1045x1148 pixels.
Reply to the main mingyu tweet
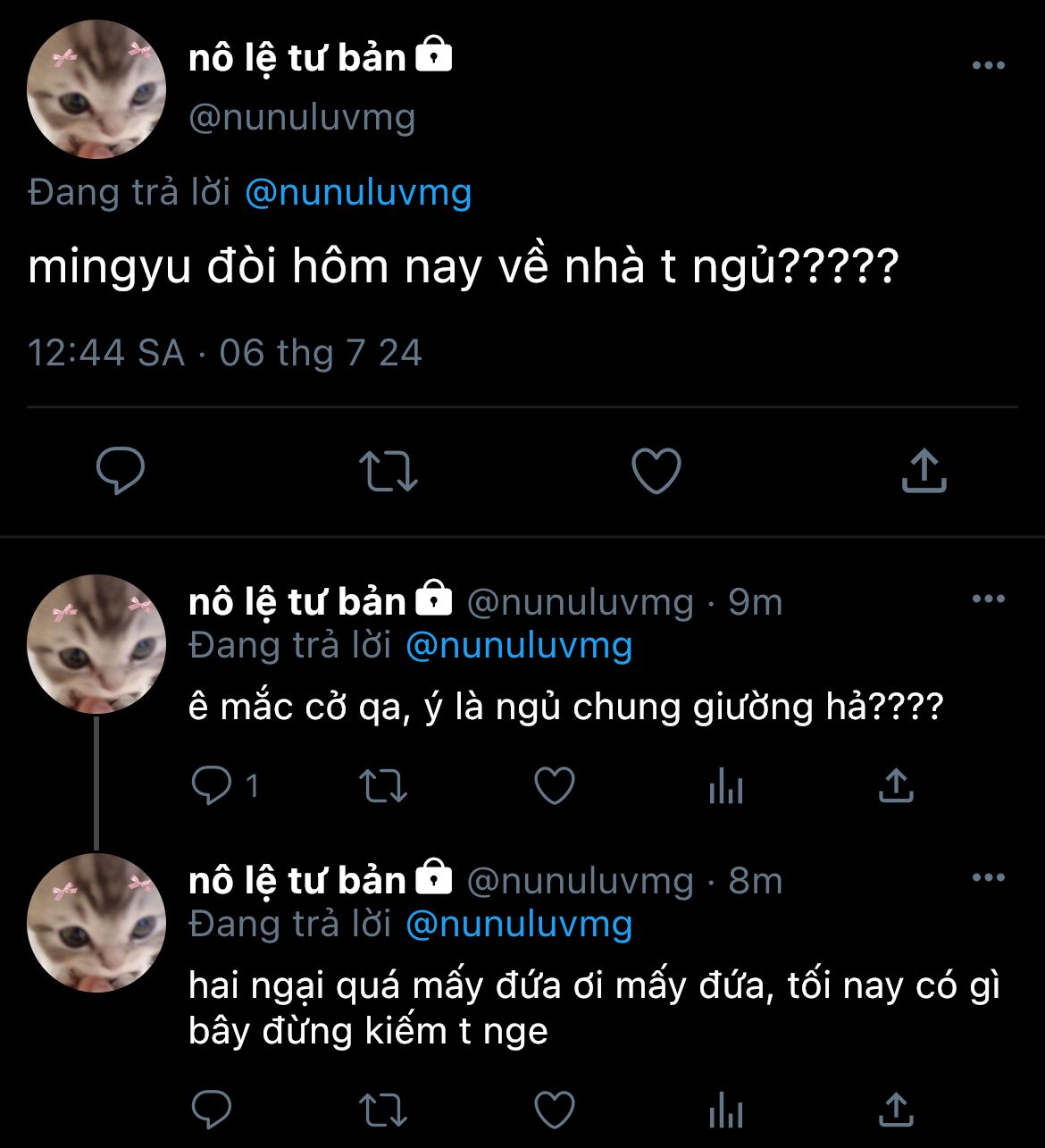click(120, 471)
